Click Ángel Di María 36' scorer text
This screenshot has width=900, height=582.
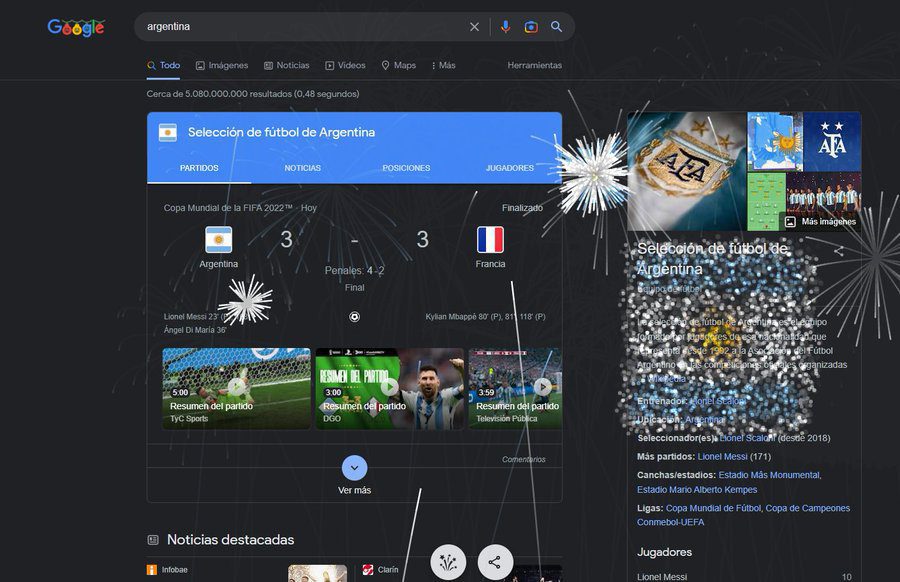195,330
